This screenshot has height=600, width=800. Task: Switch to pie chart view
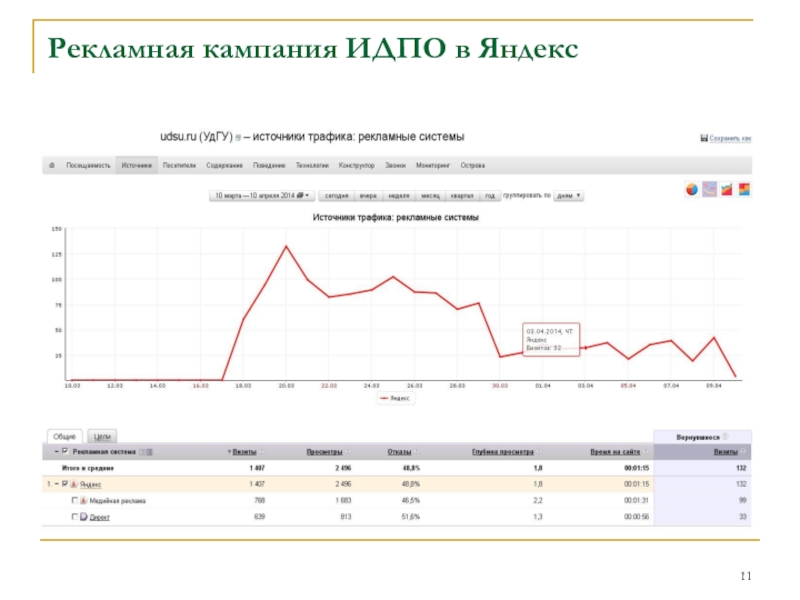pos(691,190)
